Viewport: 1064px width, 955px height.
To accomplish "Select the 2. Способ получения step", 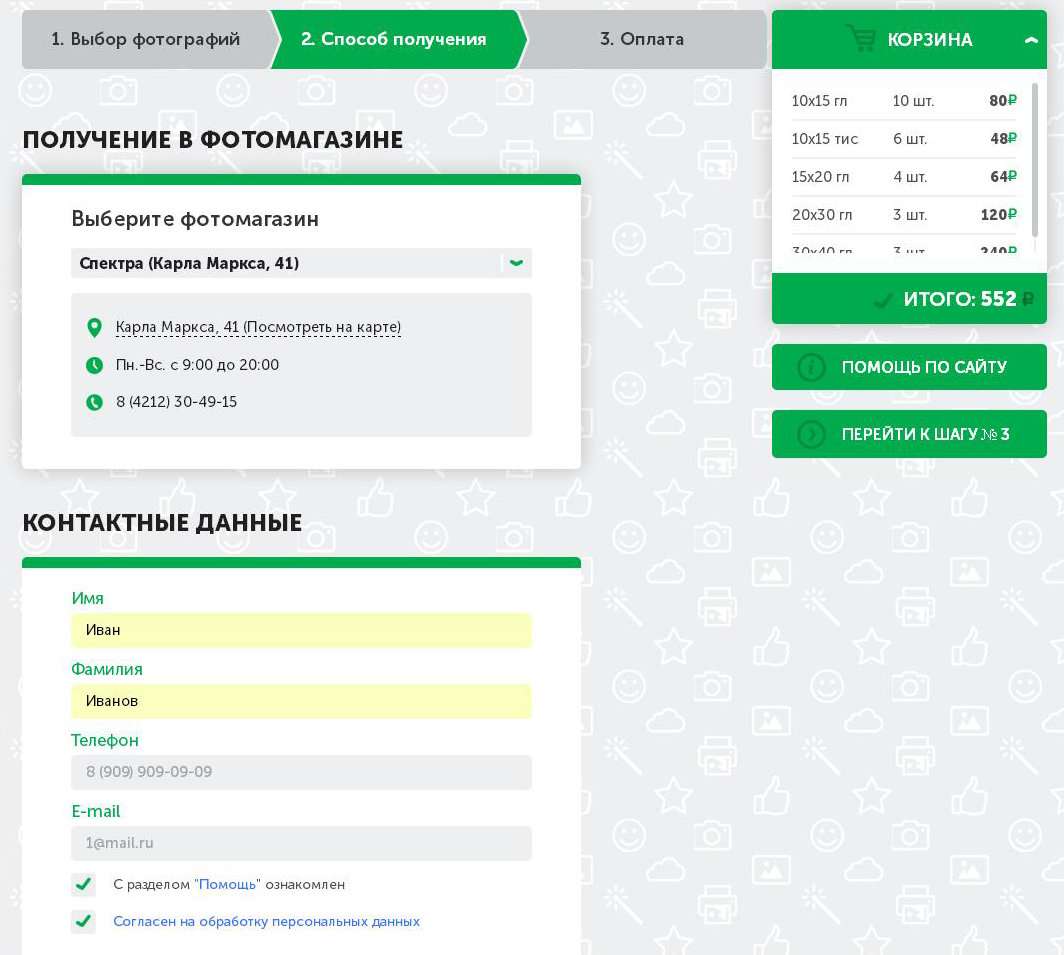I will 394,39.
